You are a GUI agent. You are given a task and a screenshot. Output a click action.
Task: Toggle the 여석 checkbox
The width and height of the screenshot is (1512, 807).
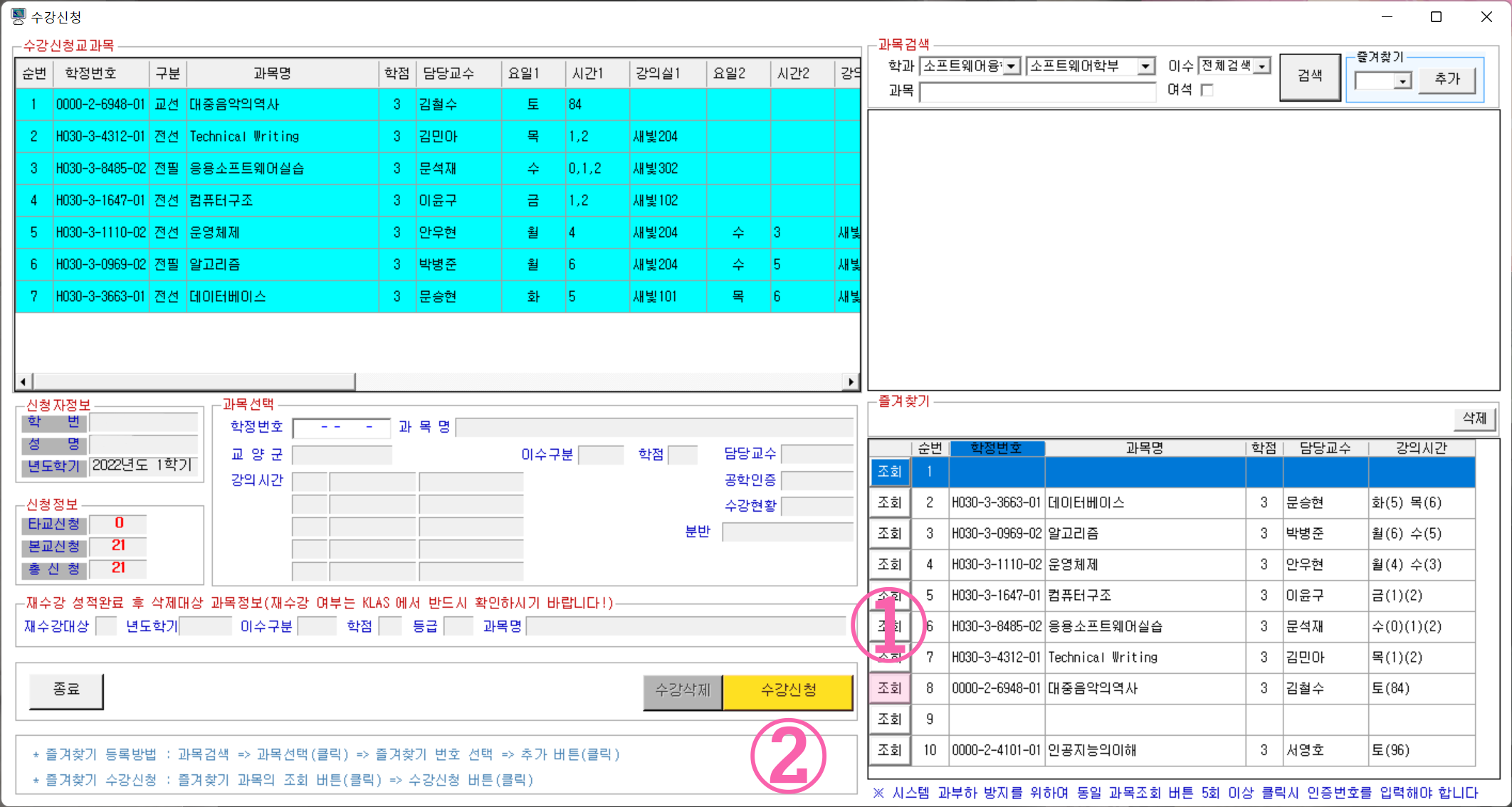click(1207, 90)
